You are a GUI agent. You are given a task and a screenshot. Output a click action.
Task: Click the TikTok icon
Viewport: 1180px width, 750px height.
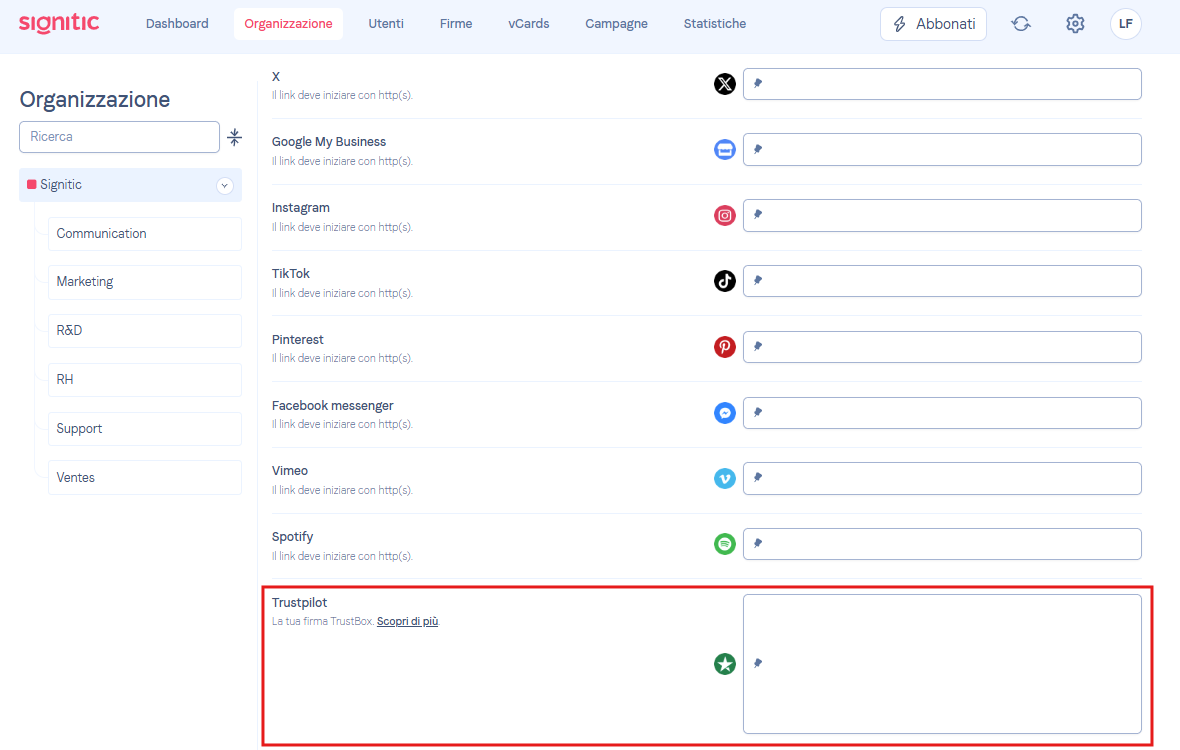pyautogui.click(x=724, y=281)
